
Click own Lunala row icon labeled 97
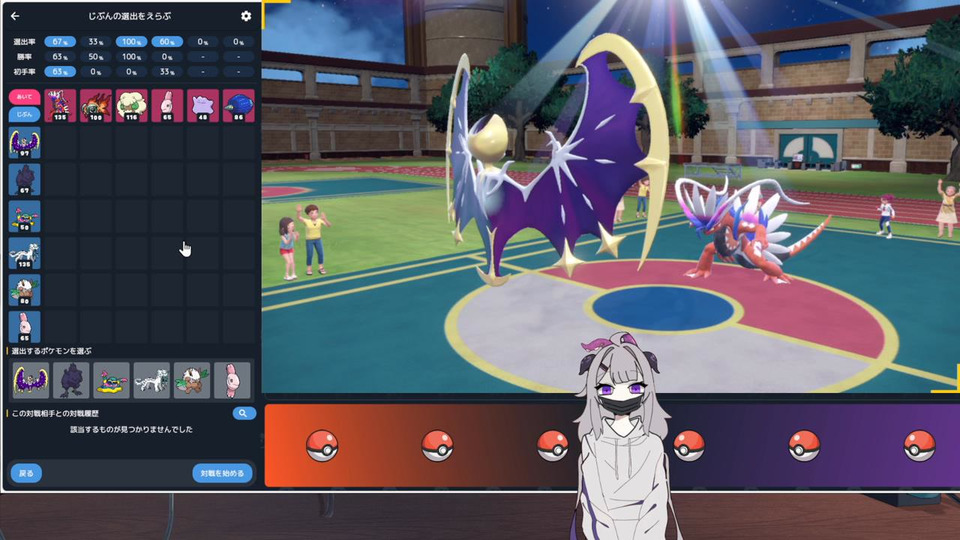click(x=24, y=143)
